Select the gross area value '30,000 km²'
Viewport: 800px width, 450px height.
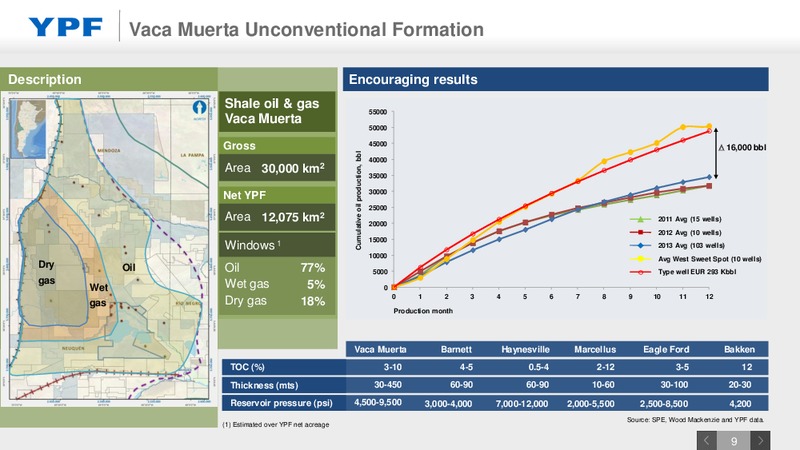[x=293, y=168]
